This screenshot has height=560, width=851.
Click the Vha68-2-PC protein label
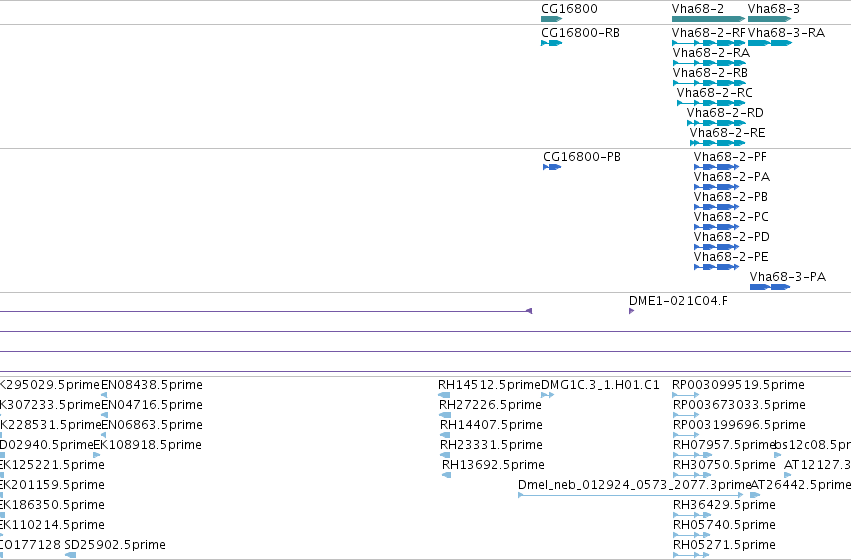(731, 217)
